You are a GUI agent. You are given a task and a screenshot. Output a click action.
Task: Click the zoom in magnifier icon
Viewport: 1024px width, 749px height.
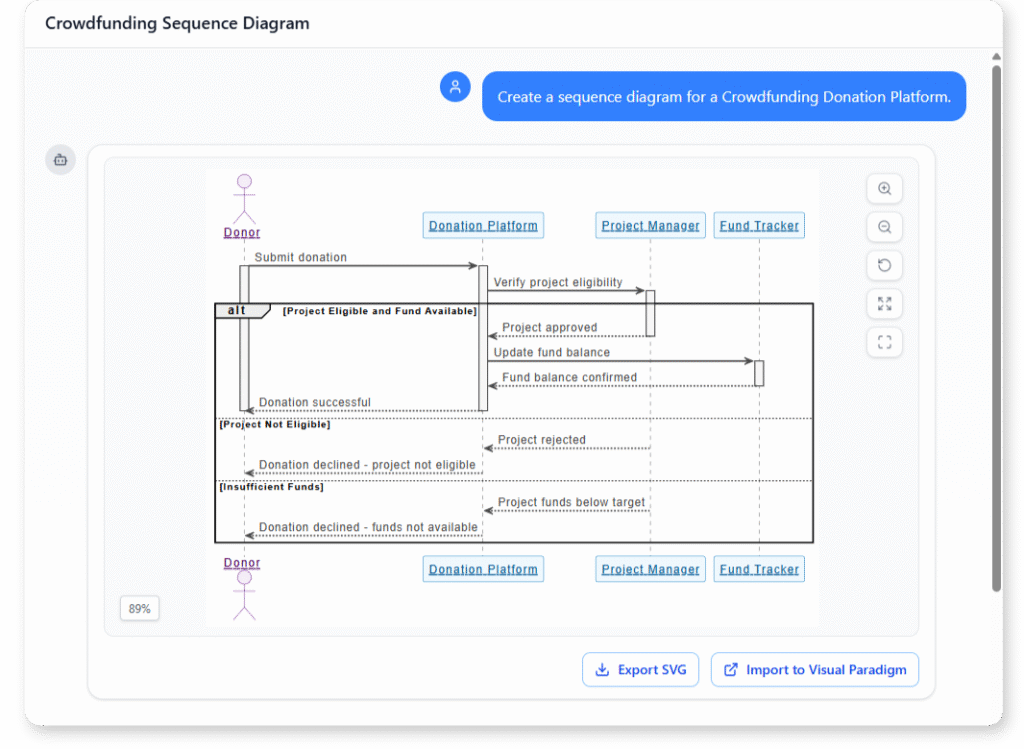(x=884, y=188)
